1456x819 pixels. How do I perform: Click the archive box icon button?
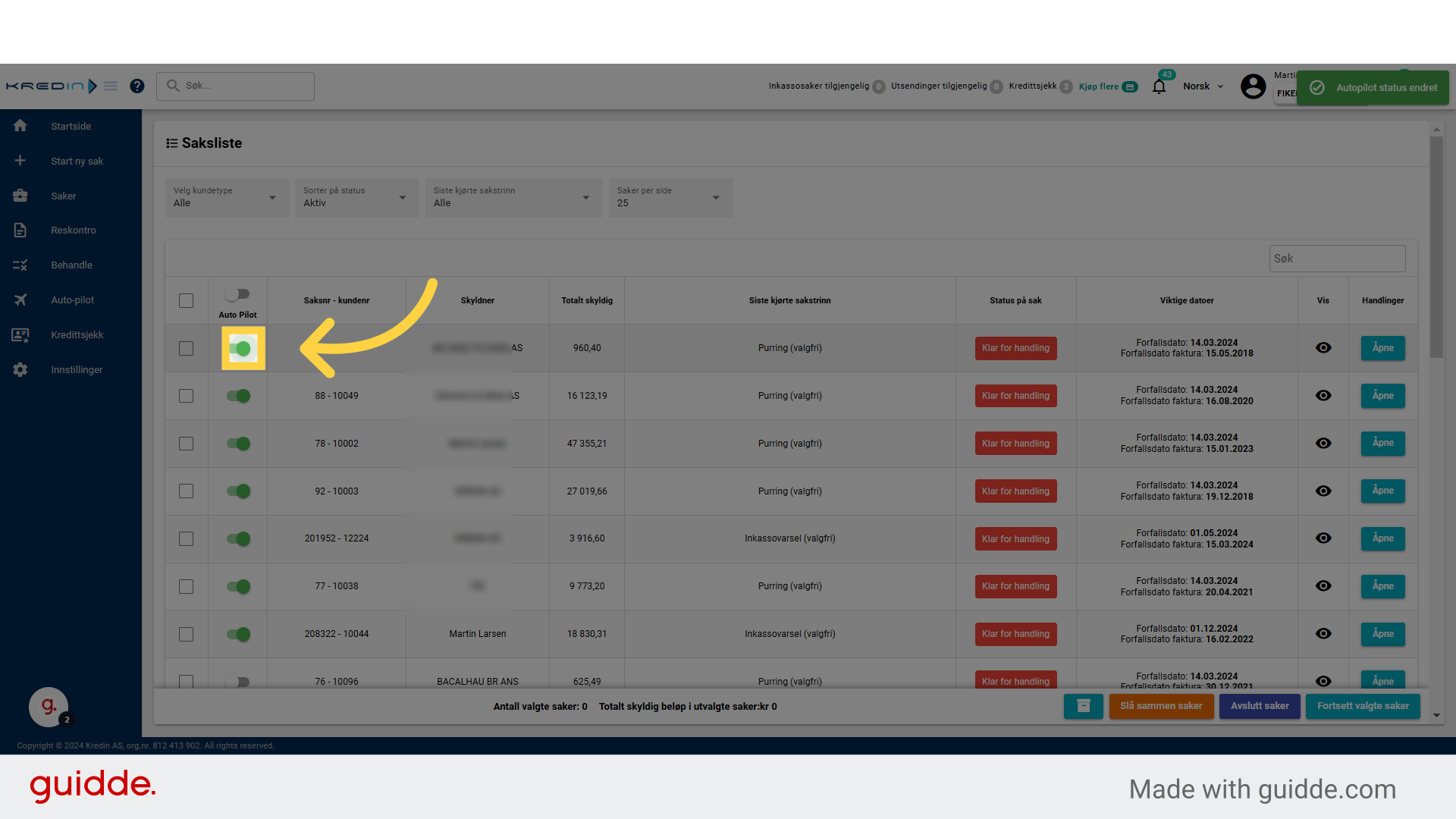1083,706
